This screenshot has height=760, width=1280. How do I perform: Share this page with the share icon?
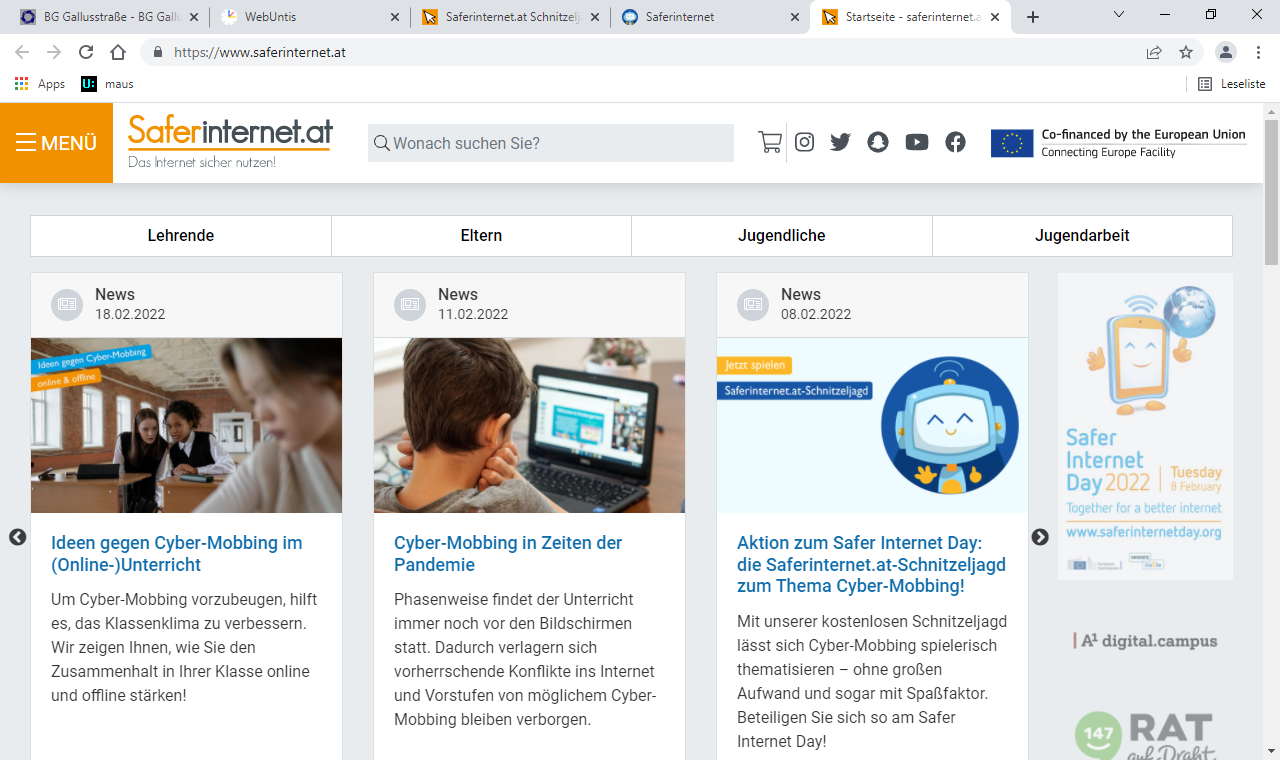1154,52
